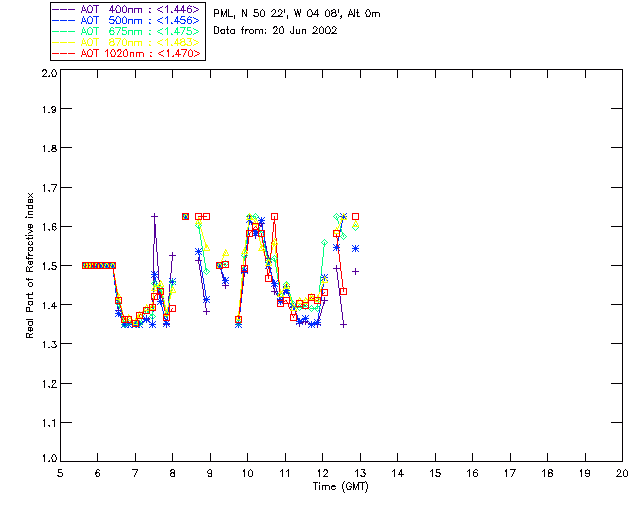Click the x-axis tick label 7

click(x=135, y=473)
